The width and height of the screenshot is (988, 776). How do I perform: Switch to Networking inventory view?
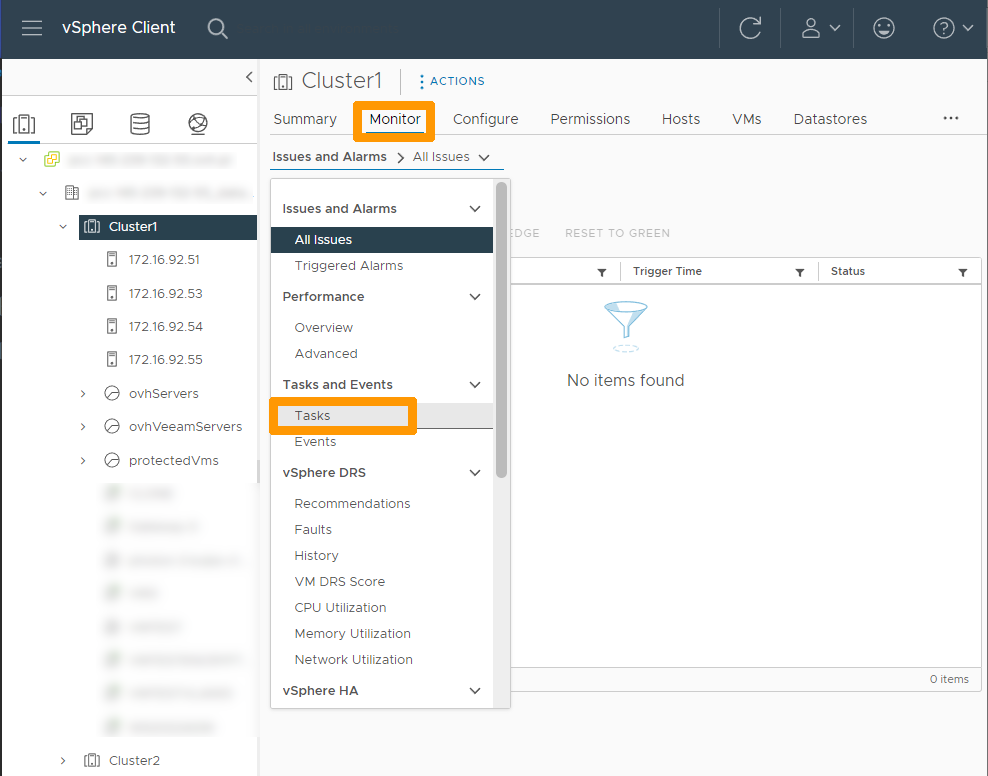pos(198,123)
